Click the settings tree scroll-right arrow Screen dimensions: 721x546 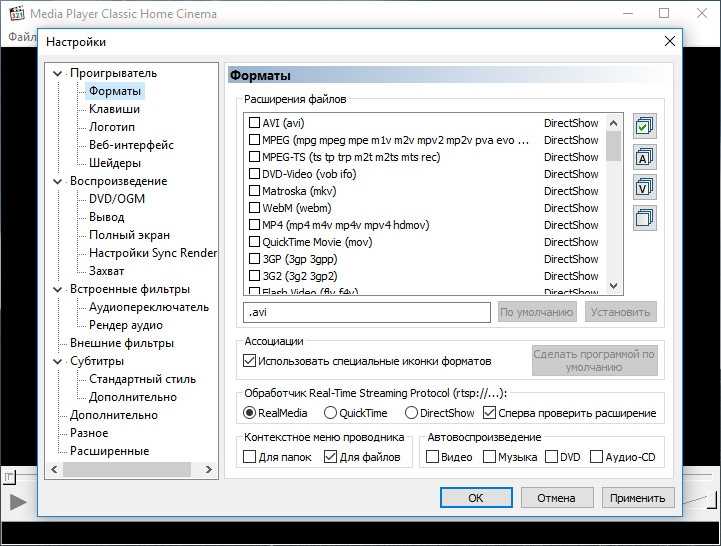point(209,470)
